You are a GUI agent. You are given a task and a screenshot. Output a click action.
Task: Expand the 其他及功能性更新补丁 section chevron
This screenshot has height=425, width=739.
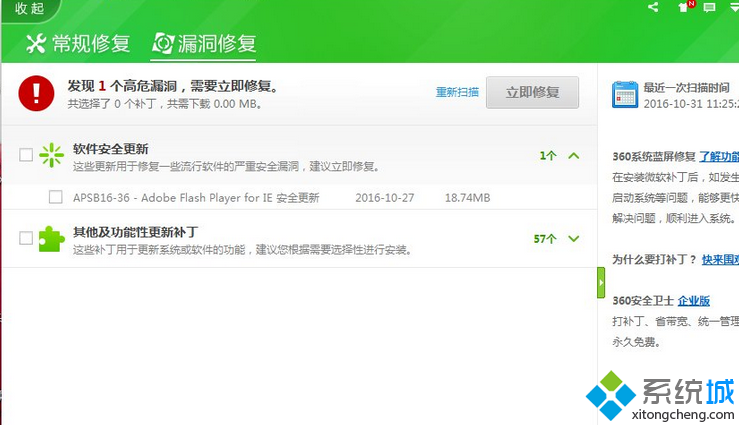pyautogui.click(x=573, y=239)
